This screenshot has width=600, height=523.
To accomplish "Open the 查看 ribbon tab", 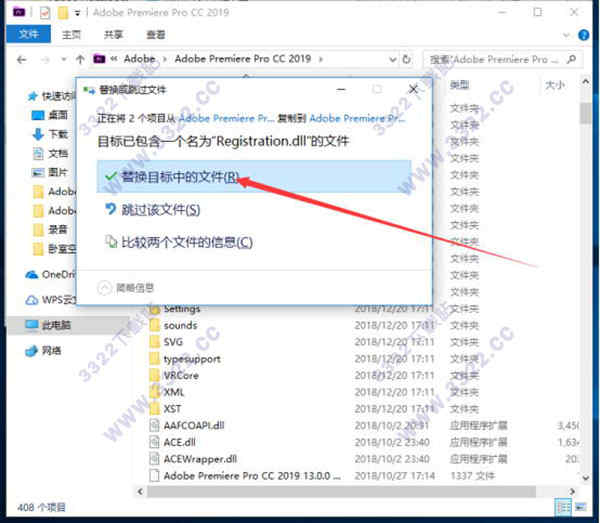I will [156, 35].
